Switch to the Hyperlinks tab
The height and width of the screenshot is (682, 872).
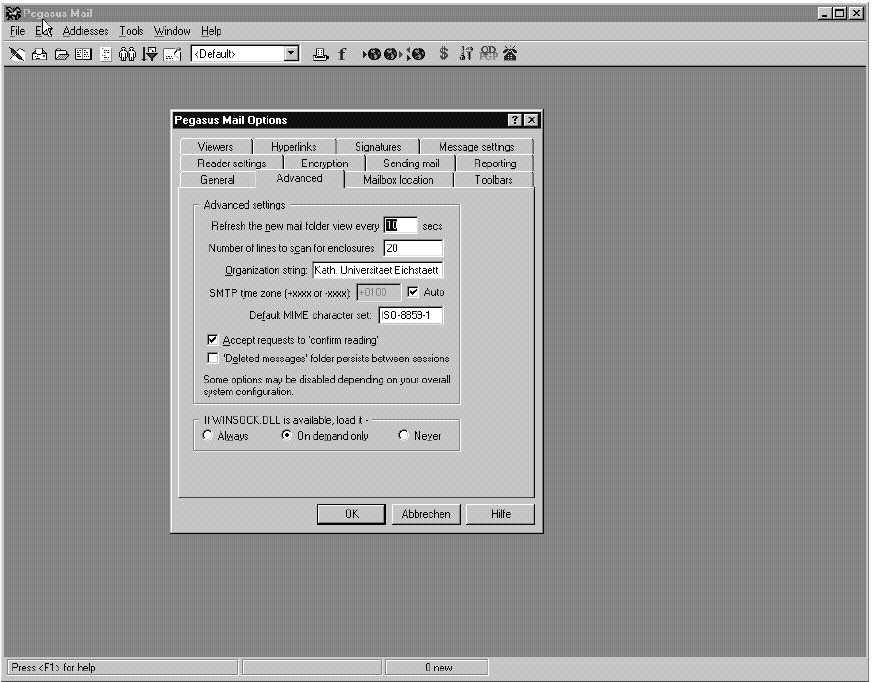(294, 147)
